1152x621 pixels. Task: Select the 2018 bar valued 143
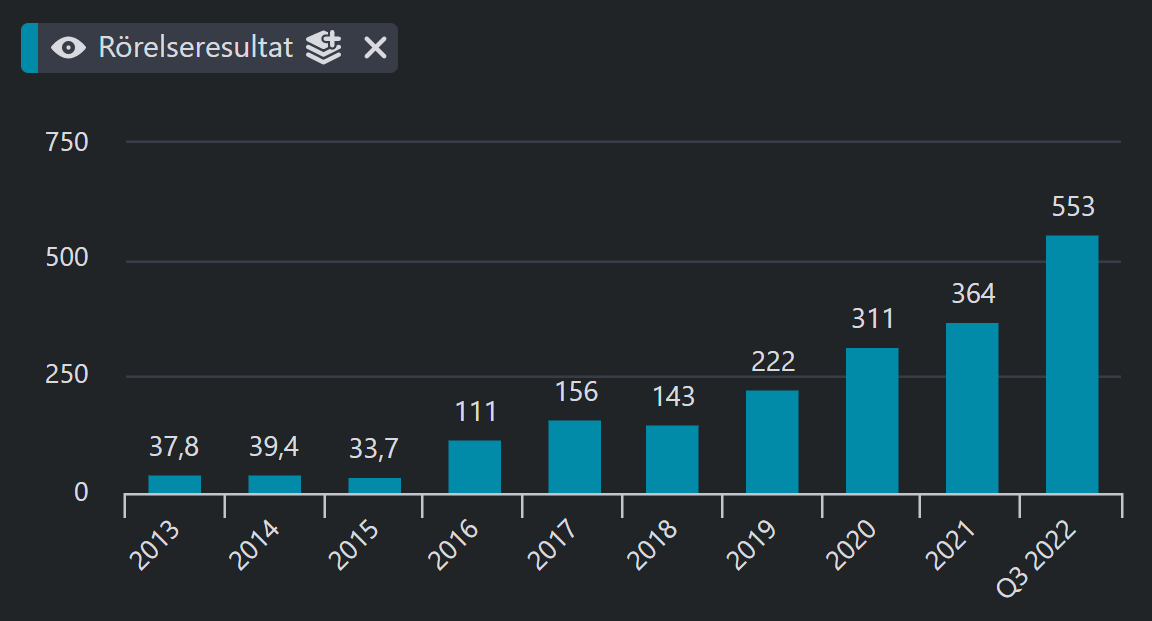(x=672, y=459)
